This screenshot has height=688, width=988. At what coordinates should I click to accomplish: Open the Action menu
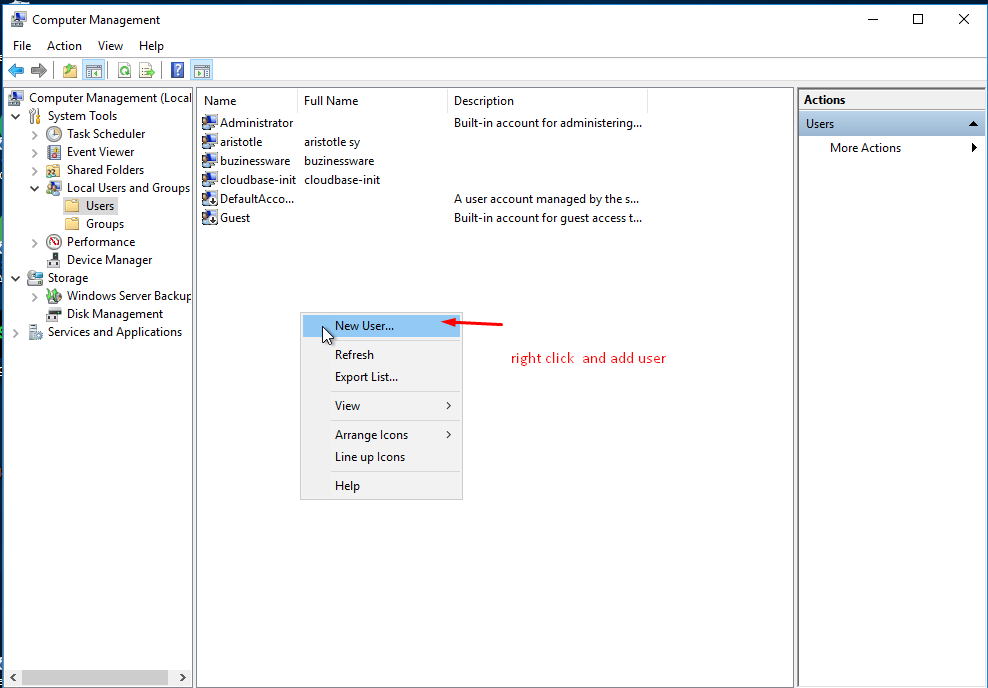[x=64, y=46]
